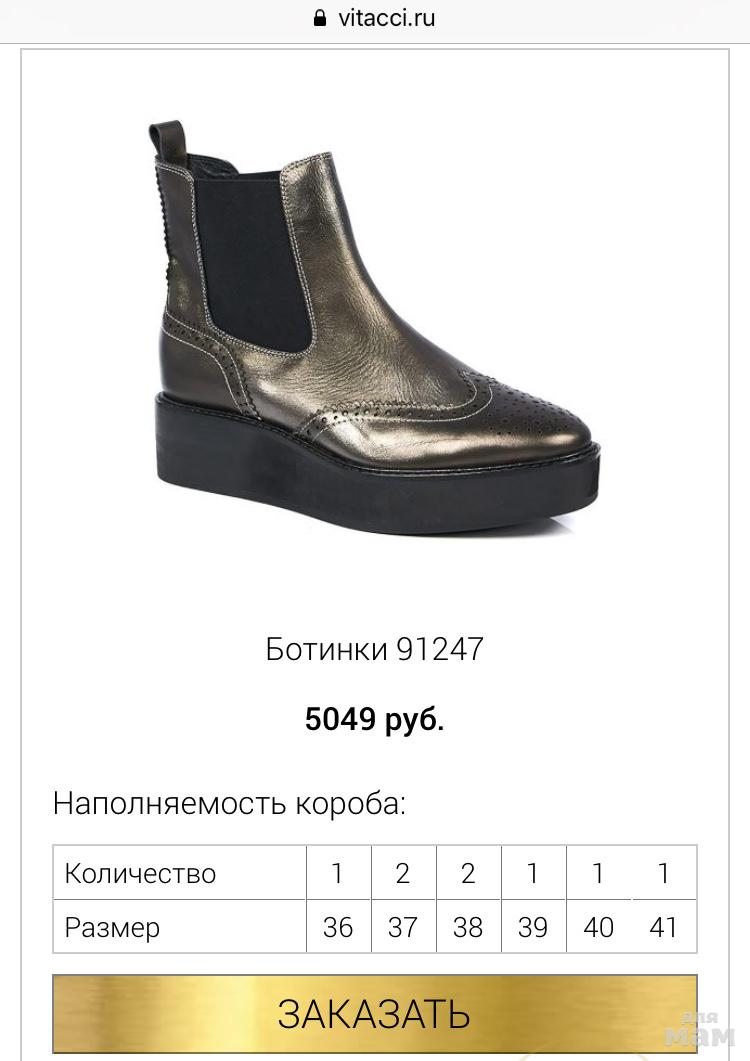Tap the Количество row header
Image resolution: width=750 pixels, height=1061 pixels.
140,874
